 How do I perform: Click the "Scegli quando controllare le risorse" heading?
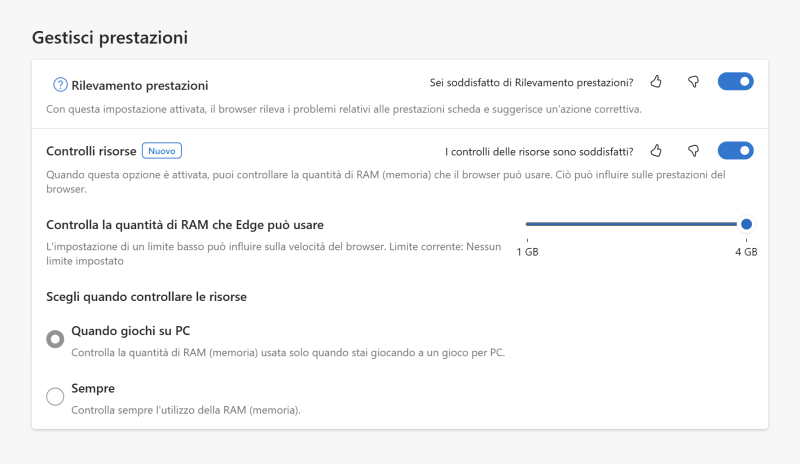(146, 297)
